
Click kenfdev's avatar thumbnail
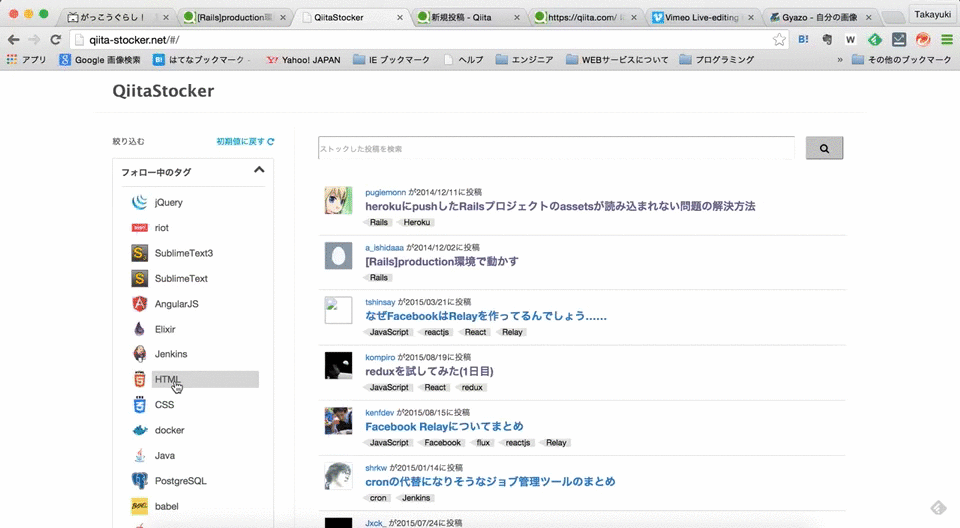point(338,421)
